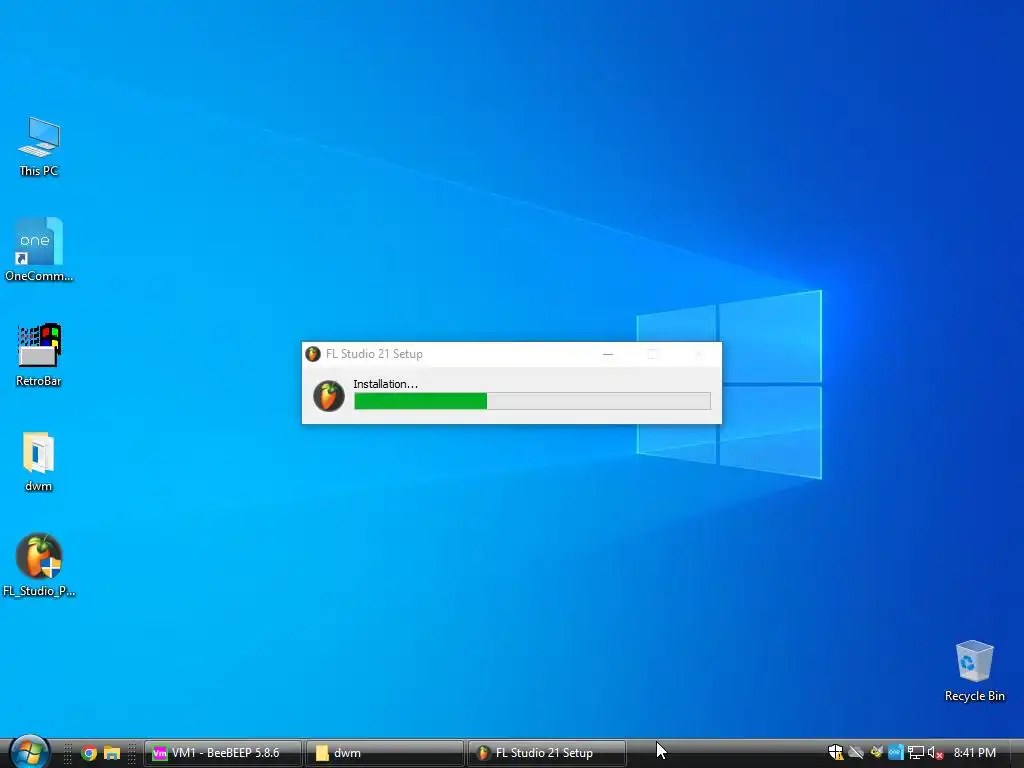This screenshot has width=1024, height=768.
Task: Select the RetroBar desktop icon
Action: (39, 355)
